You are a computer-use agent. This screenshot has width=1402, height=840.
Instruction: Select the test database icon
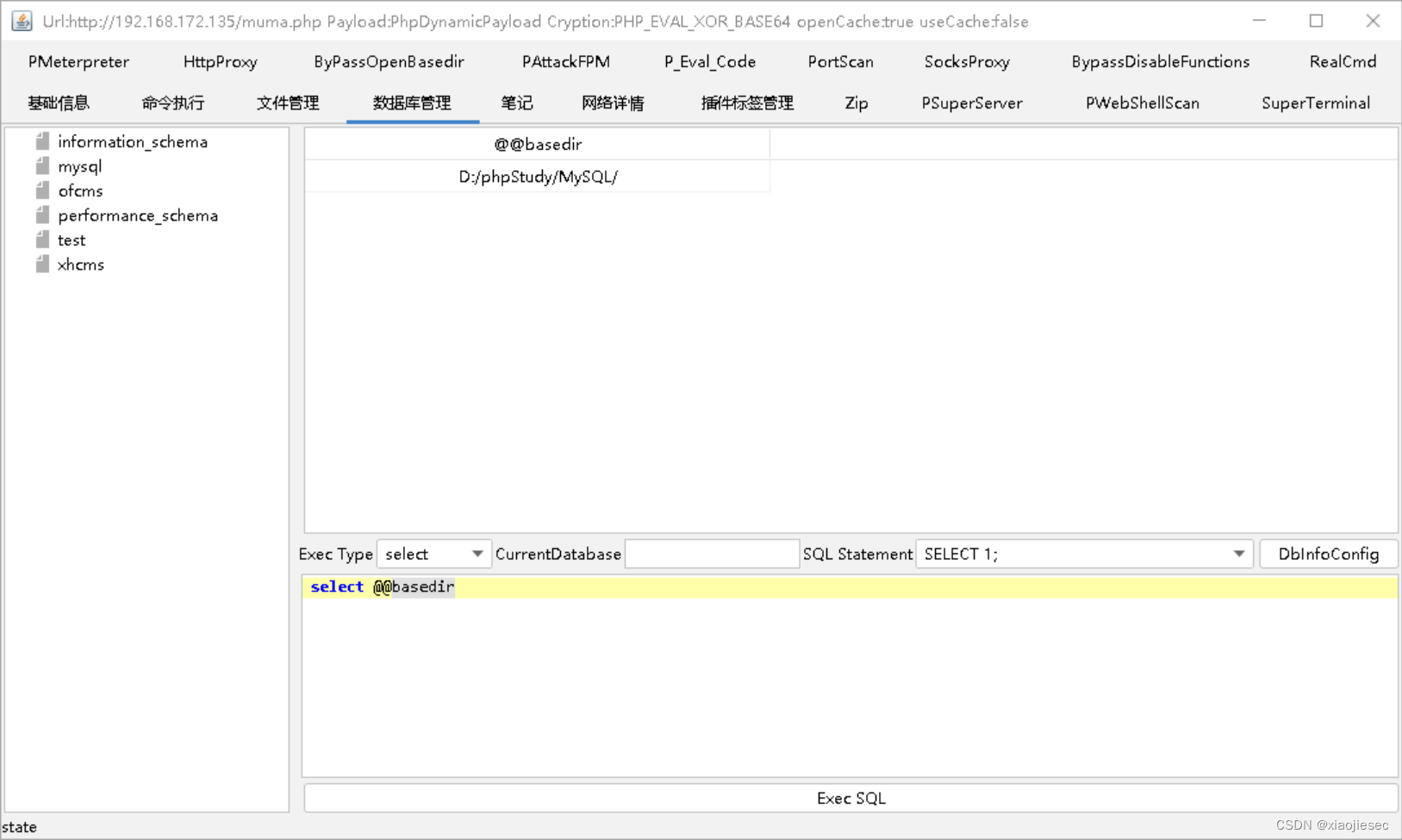pyautogui.click(x=42, y=240)
